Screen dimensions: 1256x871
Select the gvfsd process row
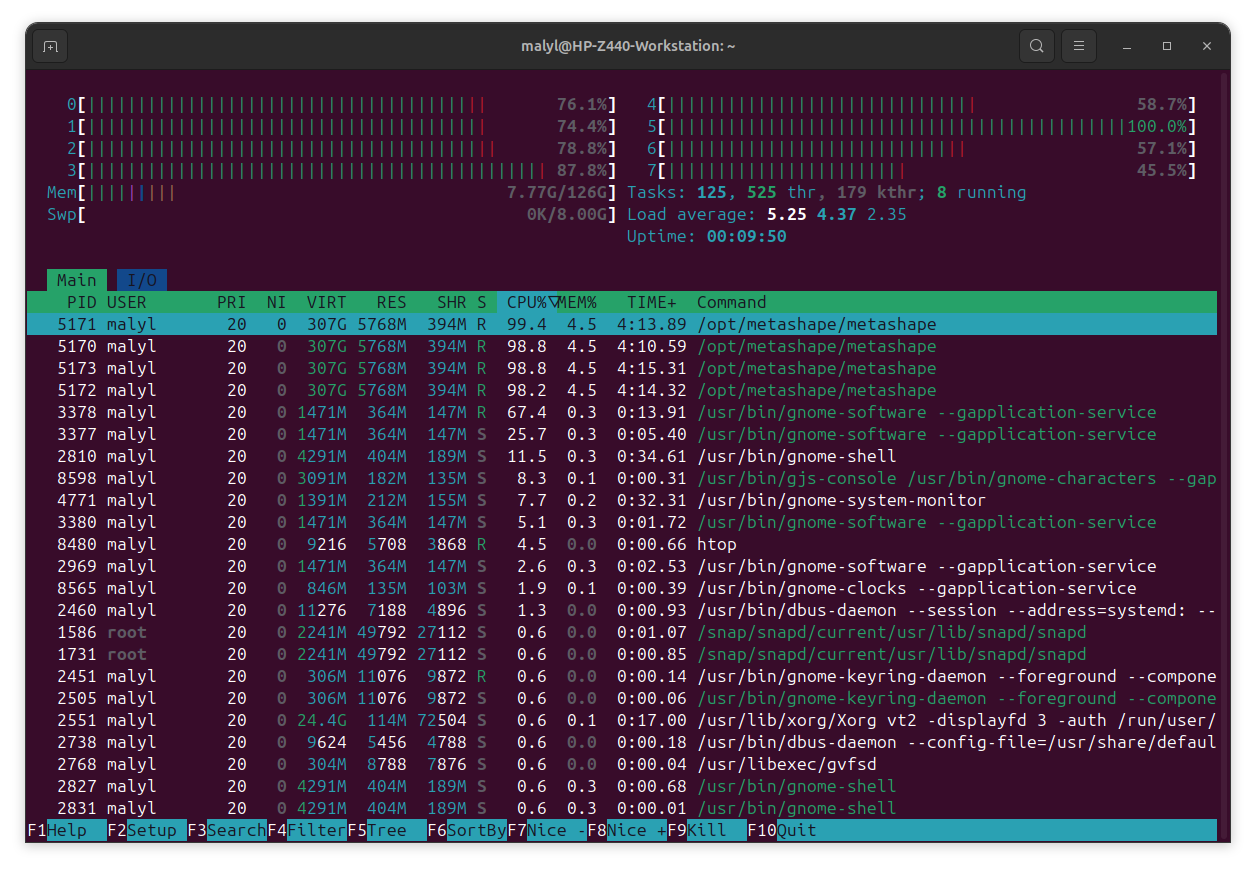pos(622,764)
